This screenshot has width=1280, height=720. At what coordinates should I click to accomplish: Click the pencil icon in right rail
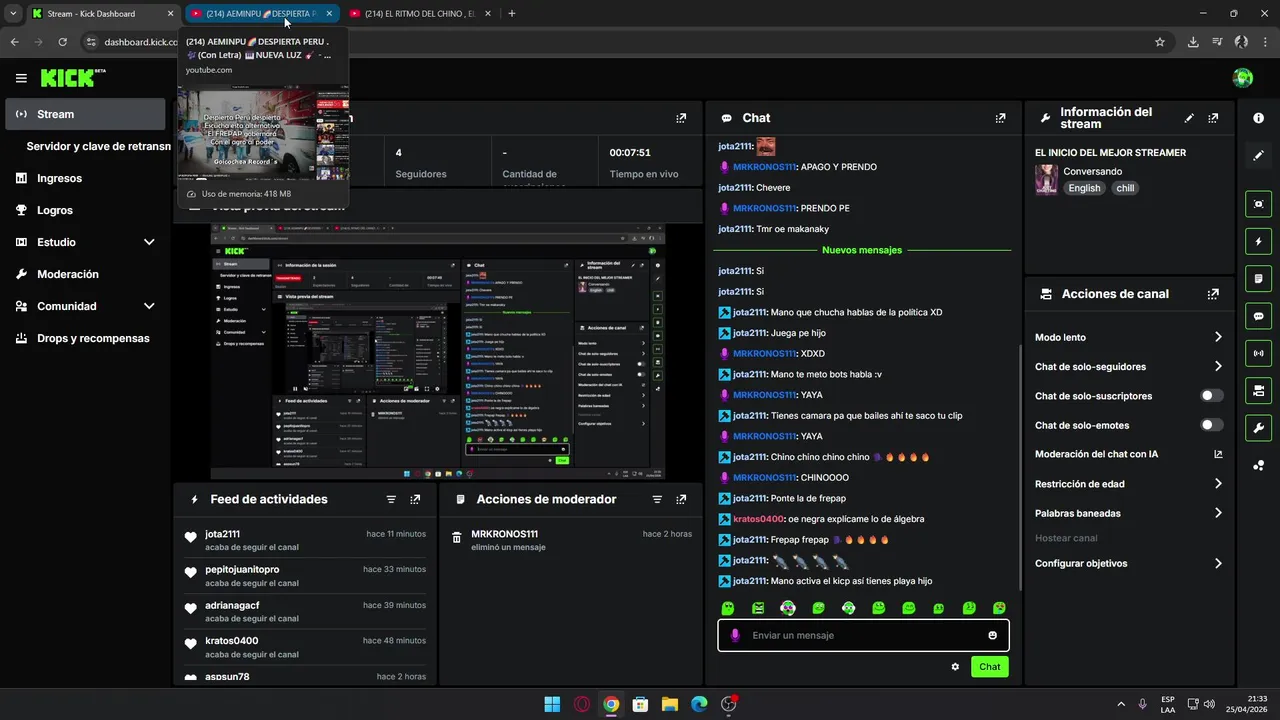click(x=1259, y=155)
